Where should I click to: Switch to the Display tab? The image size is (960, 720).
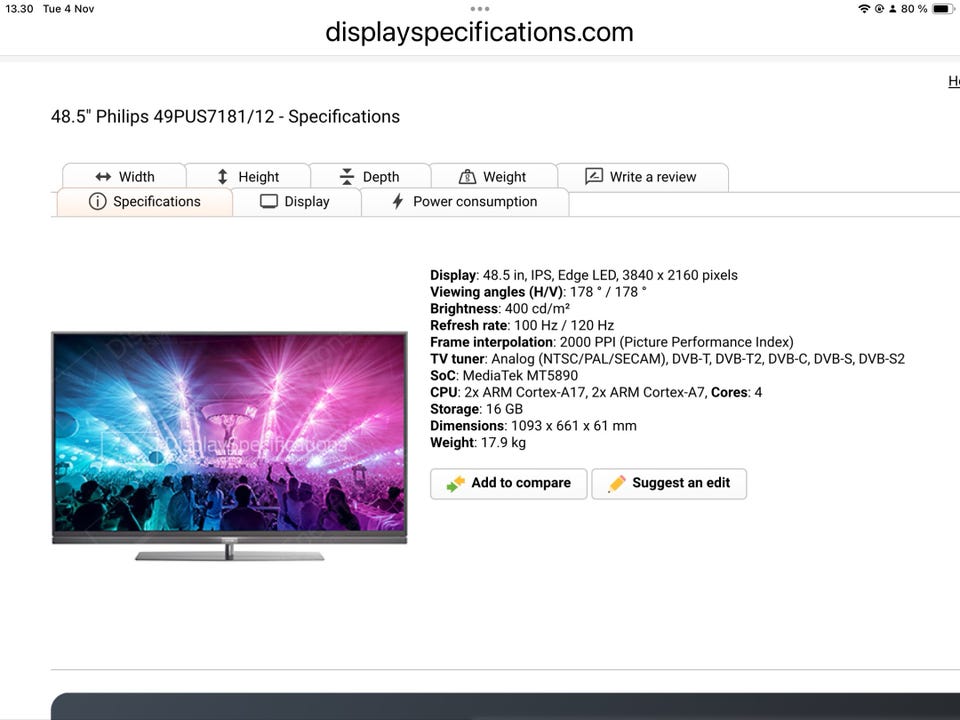(x=296, y=201)
